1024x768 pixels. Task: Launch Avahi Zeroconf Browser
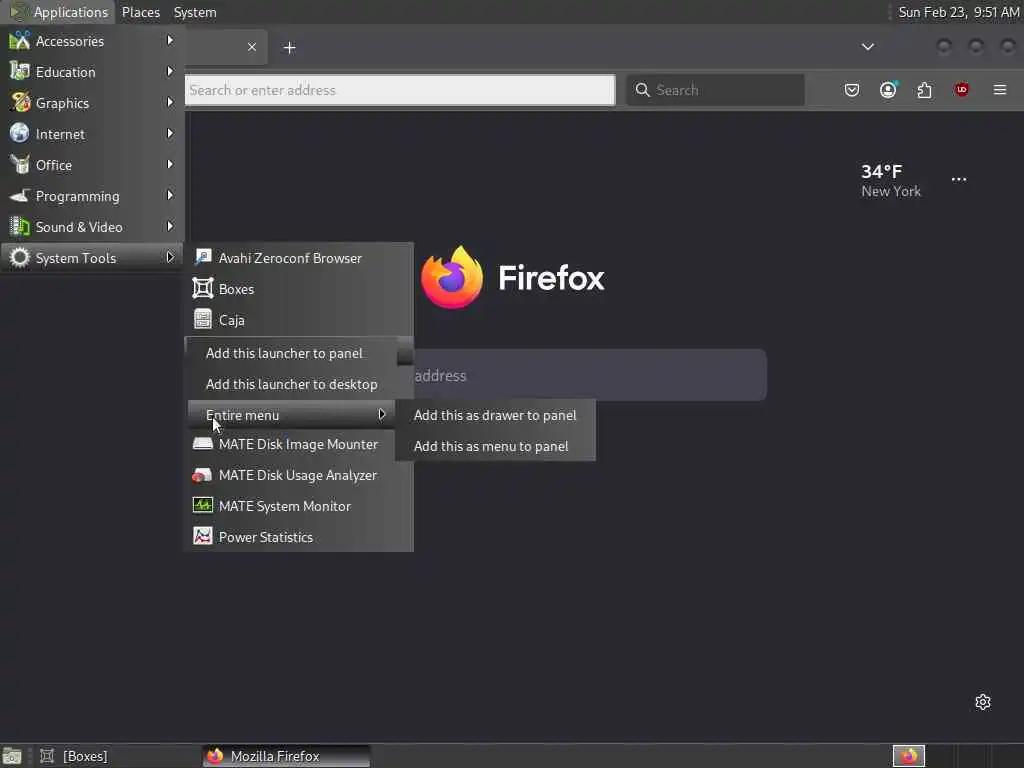pyautogui.click(x=299, y=258)
